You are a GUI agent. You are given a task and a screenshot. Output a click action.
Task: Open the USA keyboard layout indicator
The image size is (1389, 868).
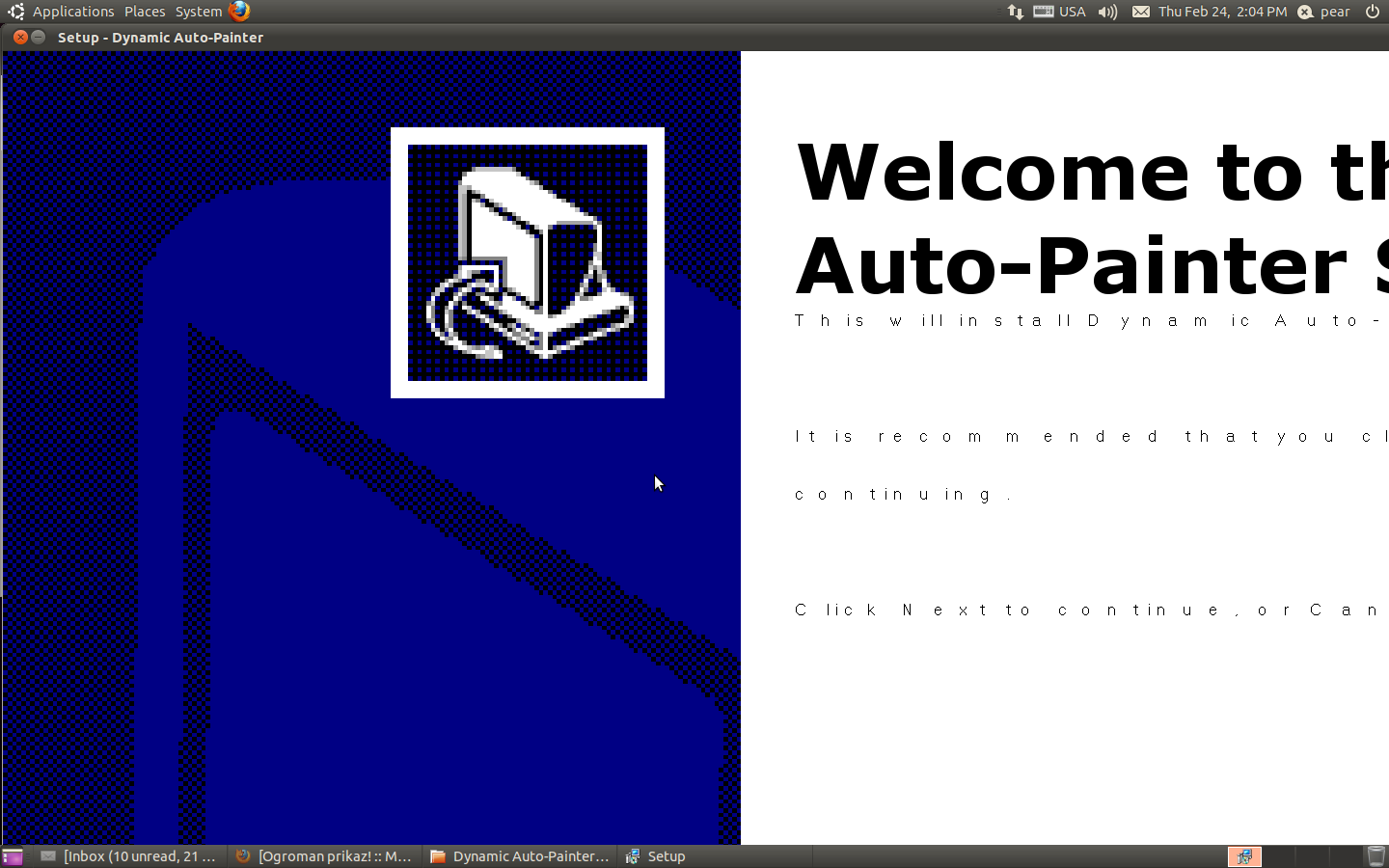click(x=1059, y=12)
